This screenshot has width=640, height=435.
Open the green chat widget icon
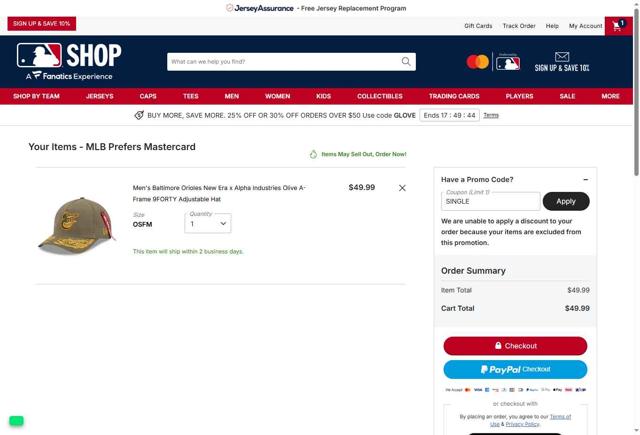pos(16,420)
